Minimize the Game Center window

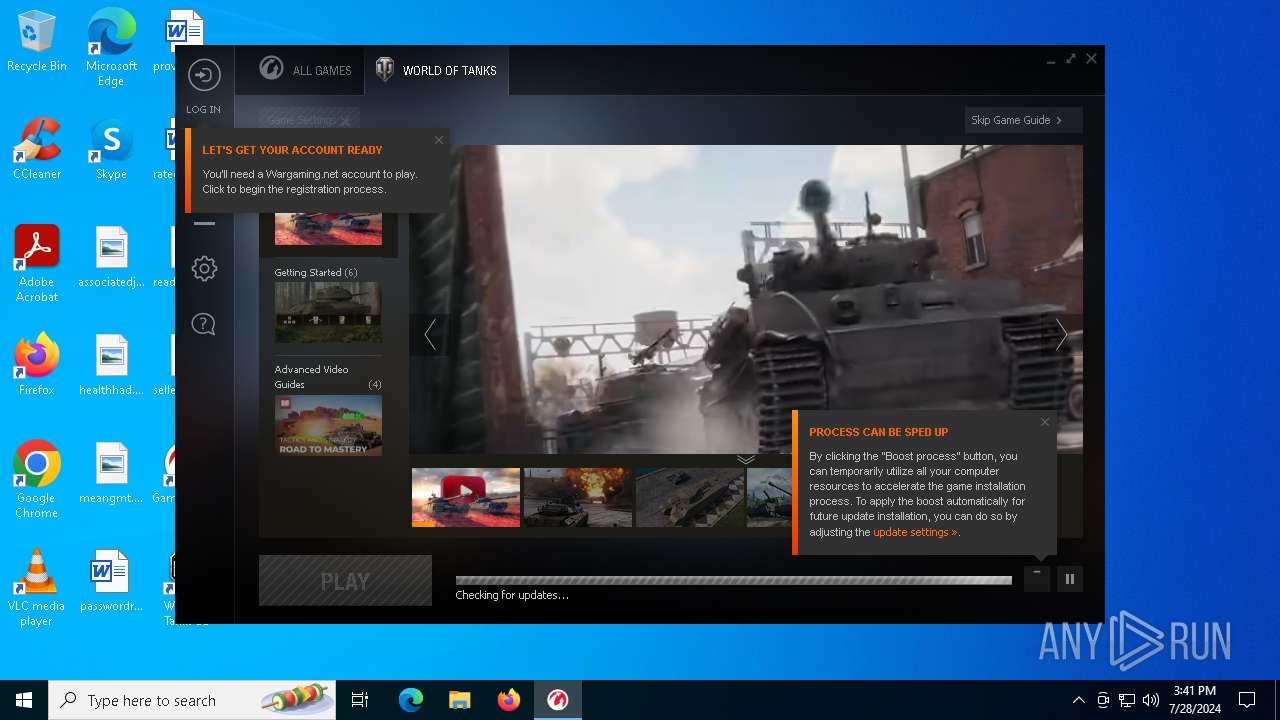[x=1051, y=60]
